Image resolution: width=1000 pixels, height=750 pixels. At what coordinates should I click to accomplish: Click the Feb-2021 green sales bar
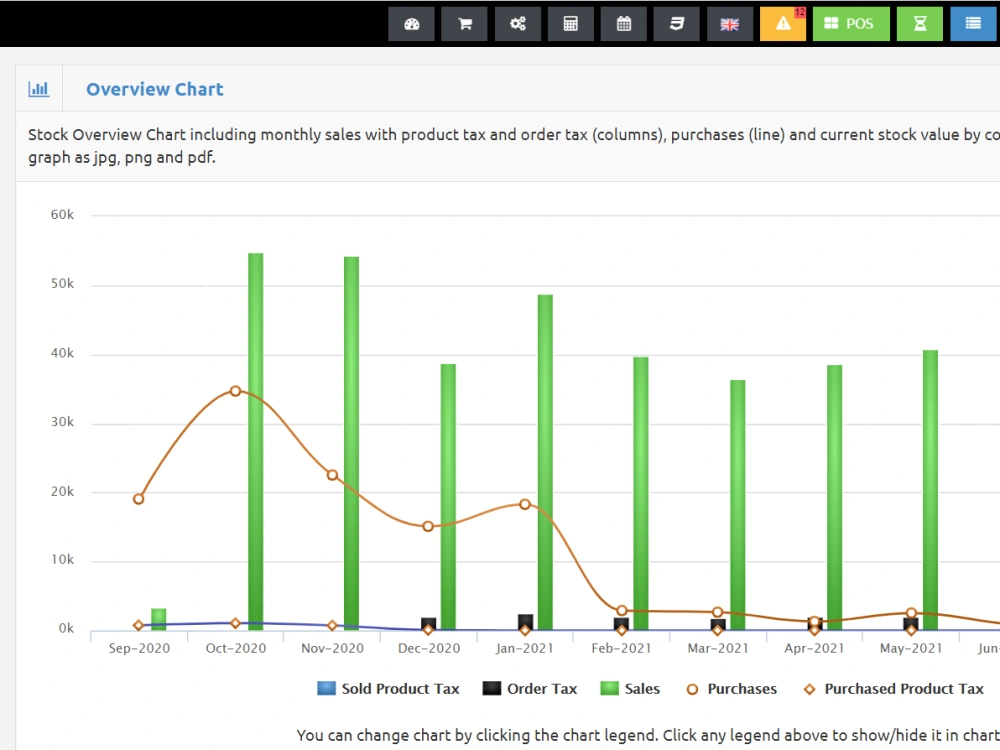(641, 494)
